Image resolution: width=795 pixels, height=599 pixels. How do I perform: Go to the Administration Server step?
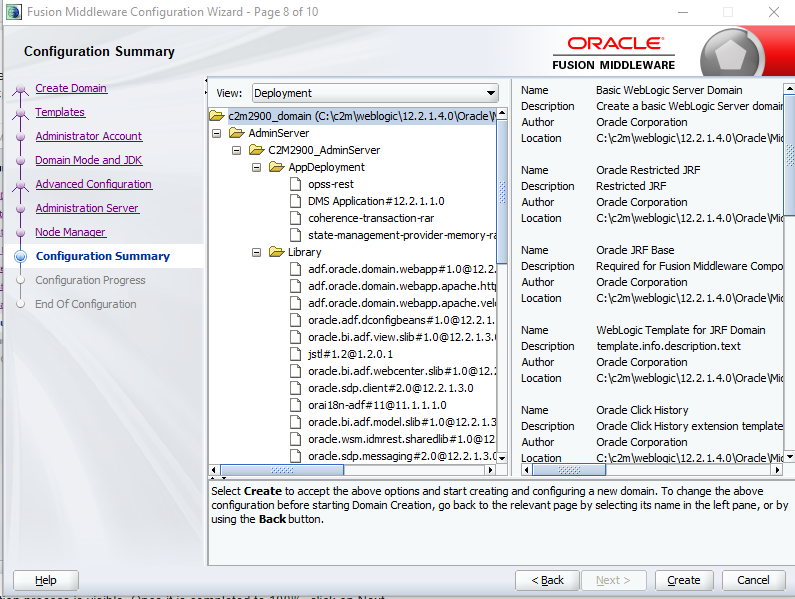pyautogui.click(x=87, y=208)
